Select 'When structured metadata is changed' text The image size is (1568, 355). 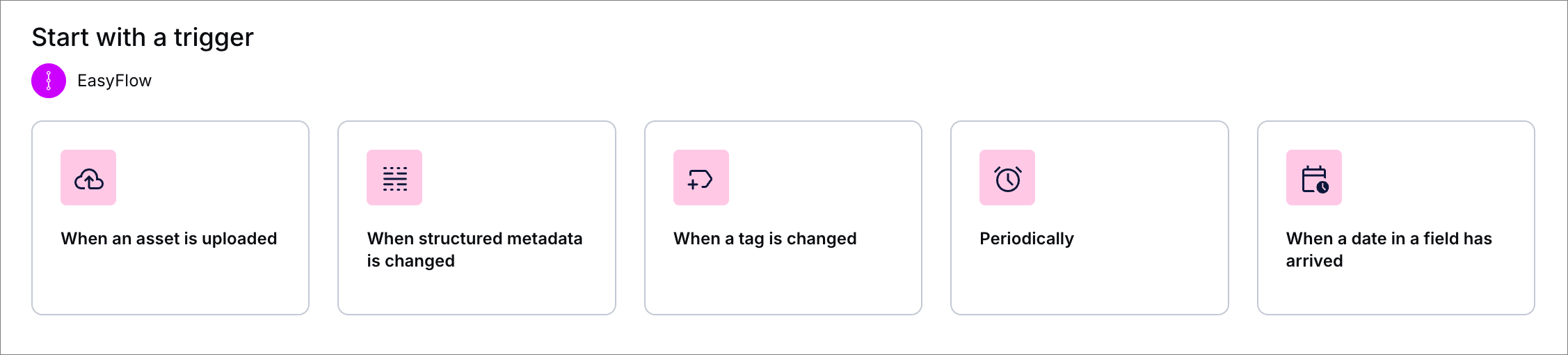click(474, 239)
